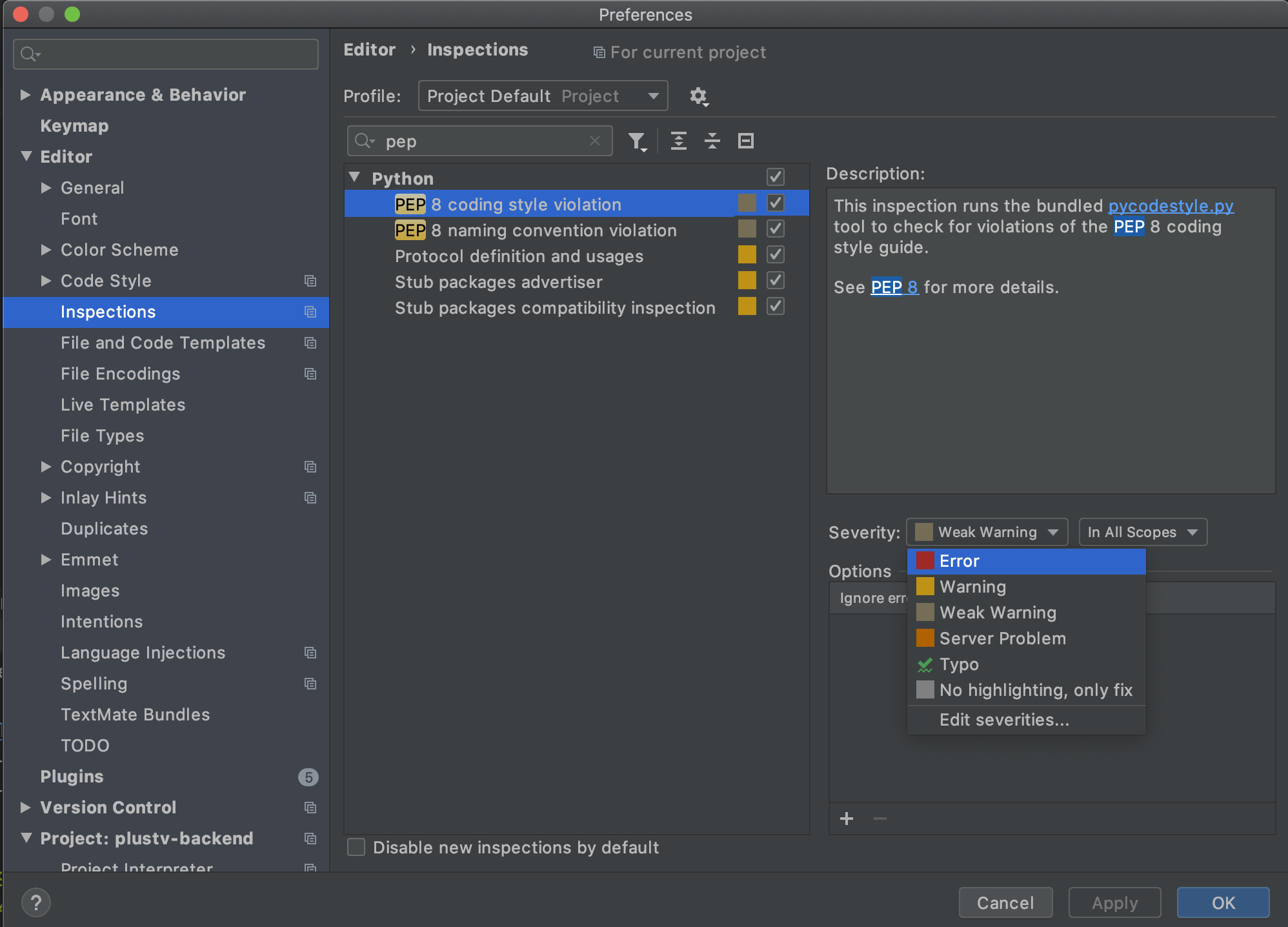Uncheck PEP 8 naming convention violation inspection

(x=776, y=229)
